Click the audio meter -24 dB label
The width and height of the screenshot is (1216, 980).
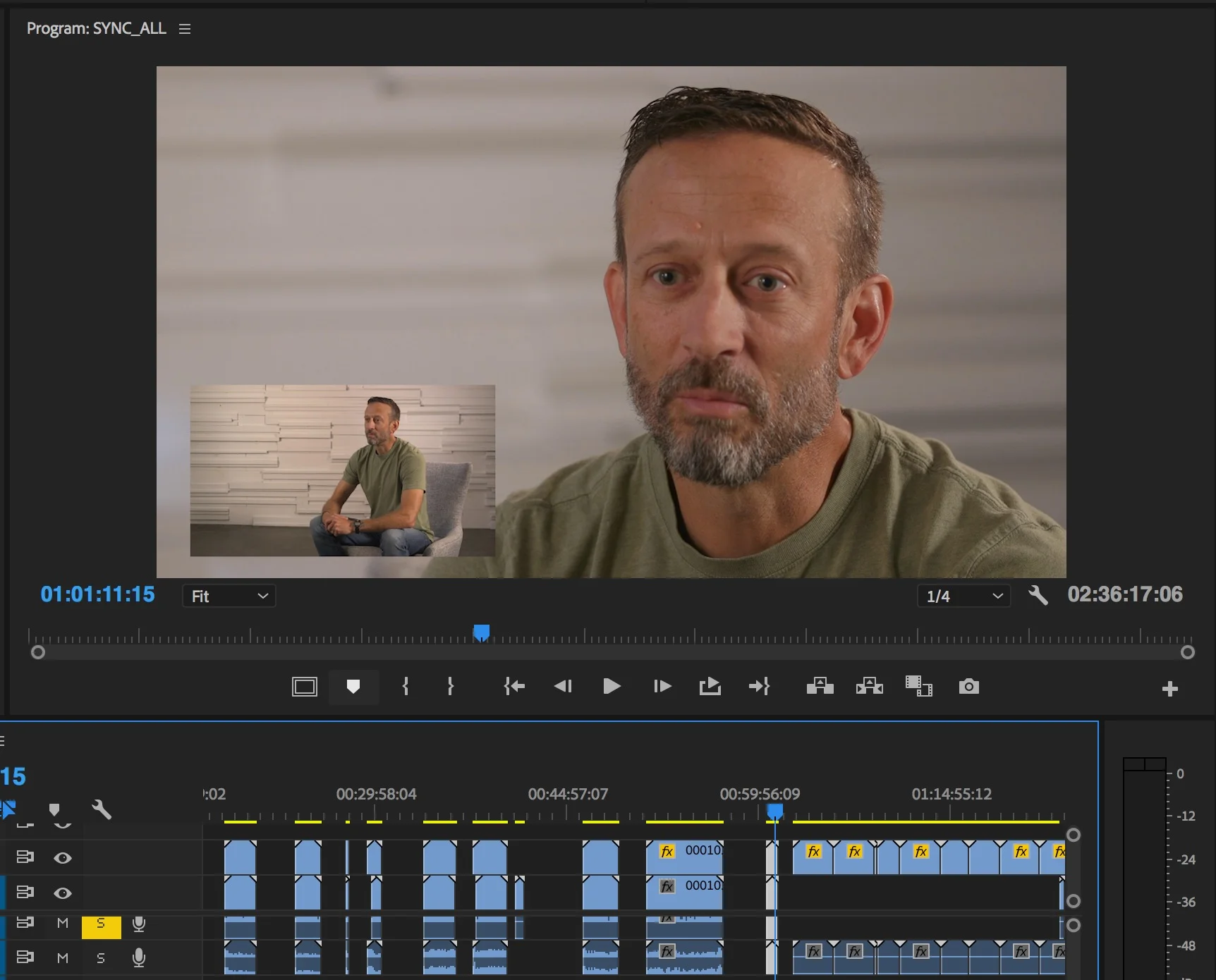click(x=1186, y=859)
